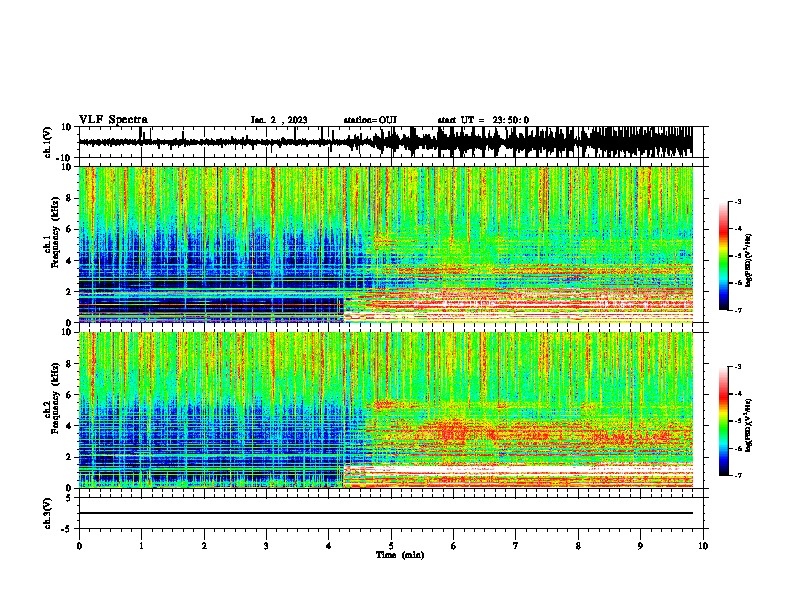Click the ch.3(V) axis label

[x=48, y=514]
